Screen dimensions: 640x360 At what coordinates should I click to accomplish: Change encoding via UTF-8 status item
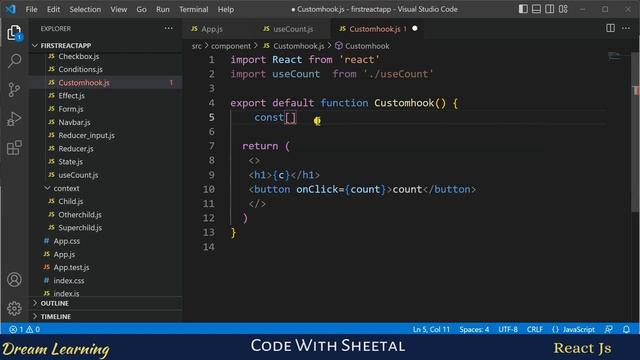pyautogui.click(x=508, y=329)
